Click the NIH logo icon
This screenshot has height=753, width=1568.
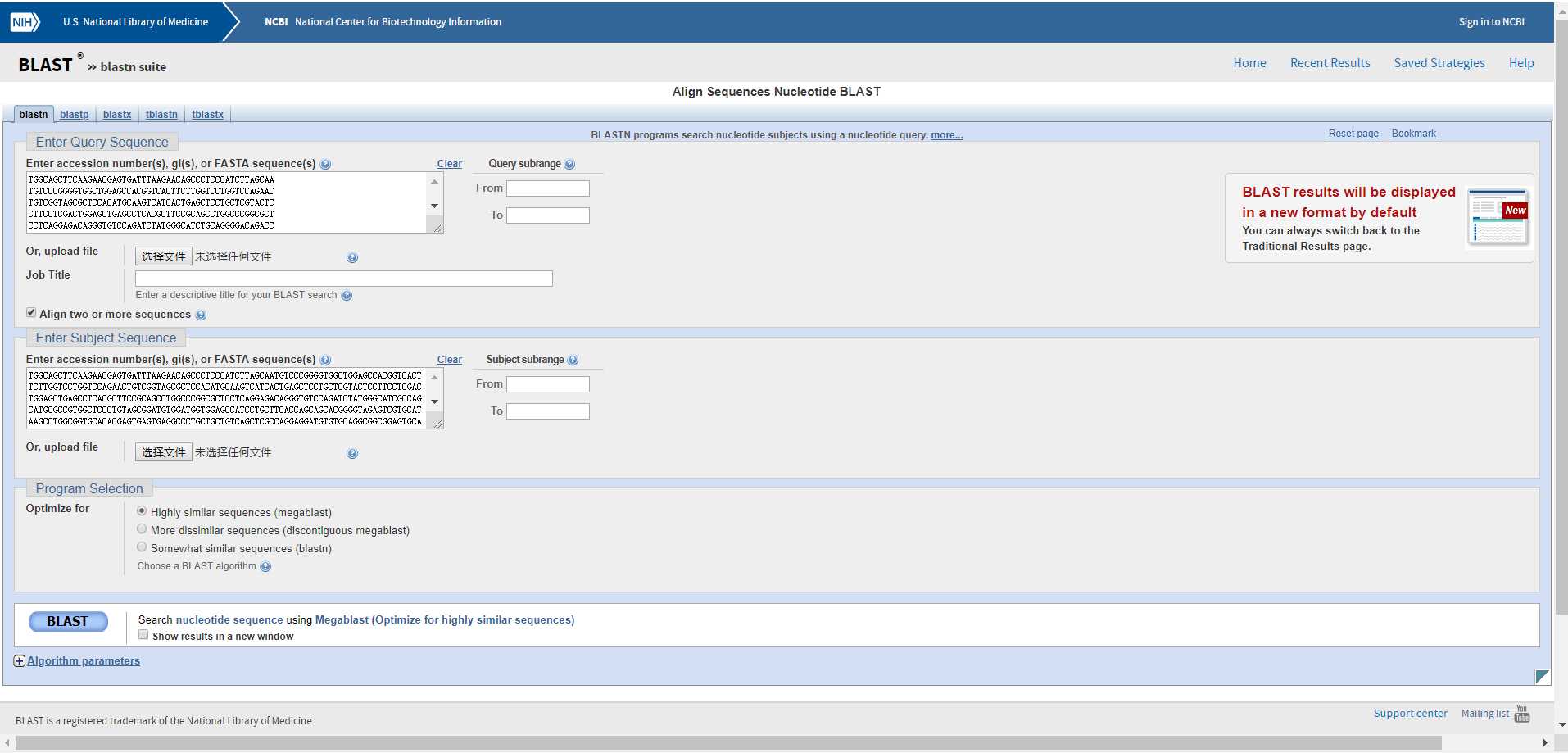25,22
